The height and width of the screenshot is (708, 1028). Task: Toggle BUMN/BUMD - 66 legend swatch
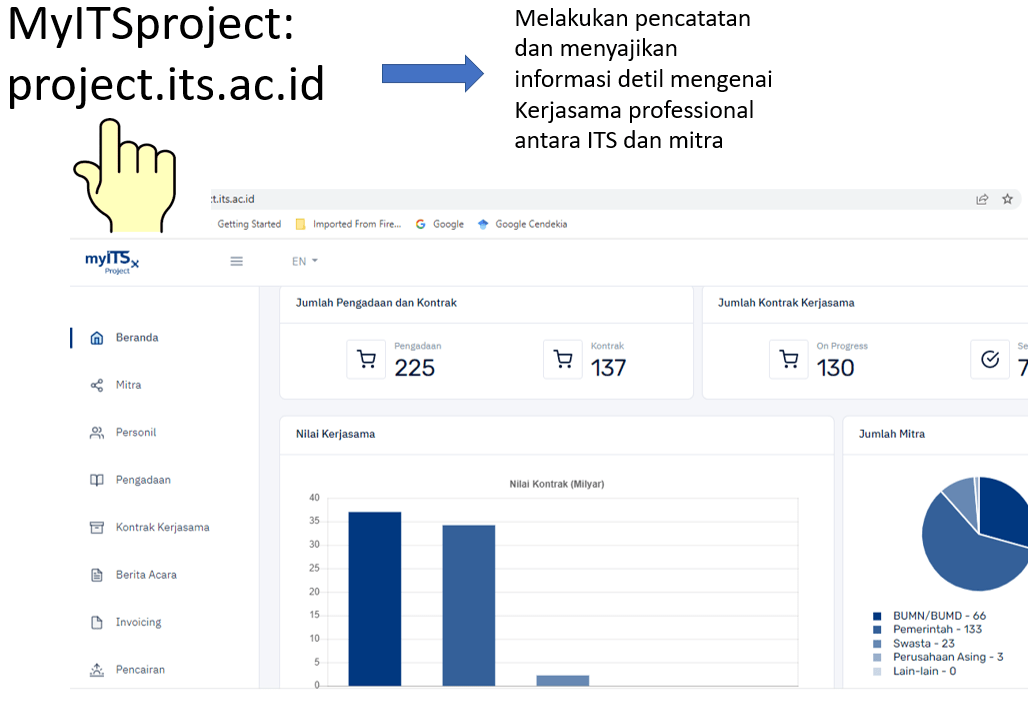877,616
